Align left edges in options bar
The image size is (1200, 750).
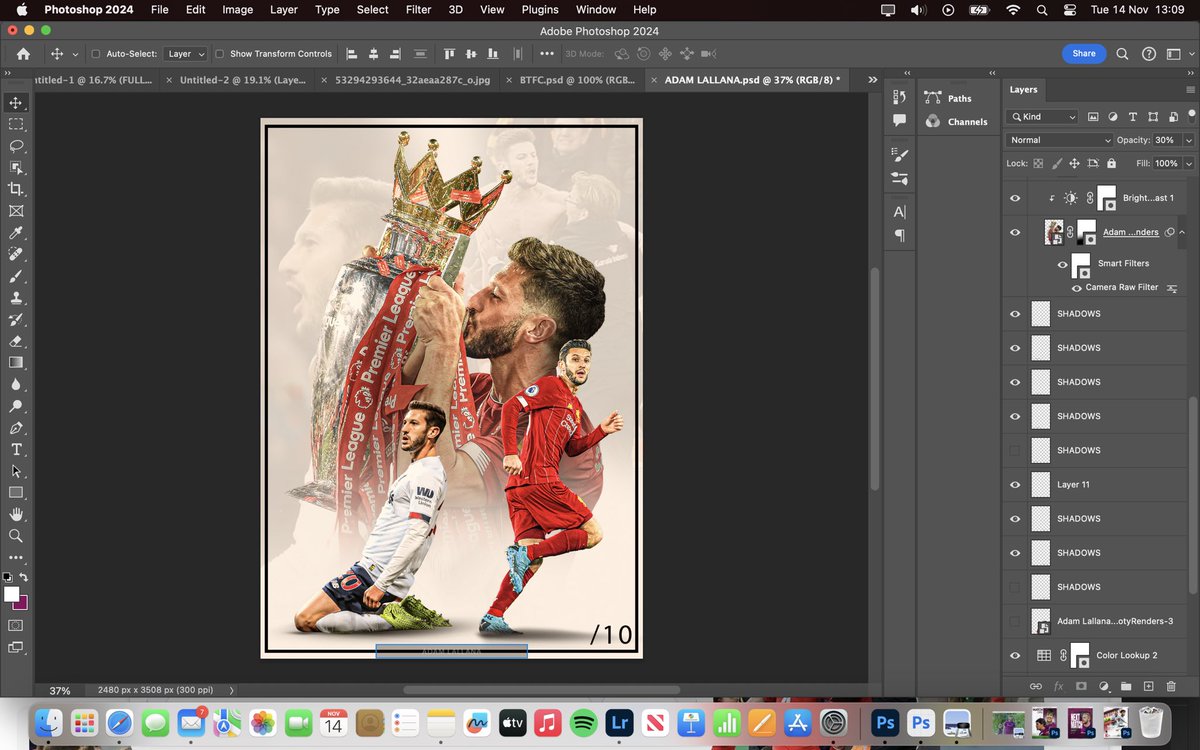coord(352,54)
